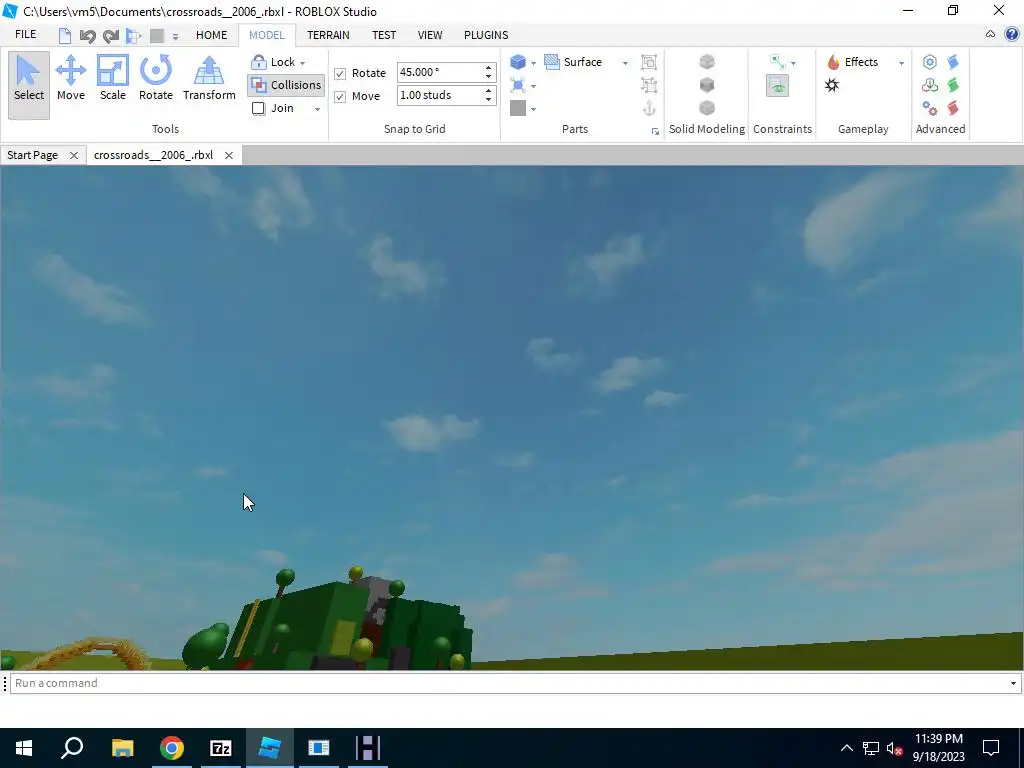This screenshot has width=1024, height=768.
Task: Click the Anchor icon
Action: [648, 108]
